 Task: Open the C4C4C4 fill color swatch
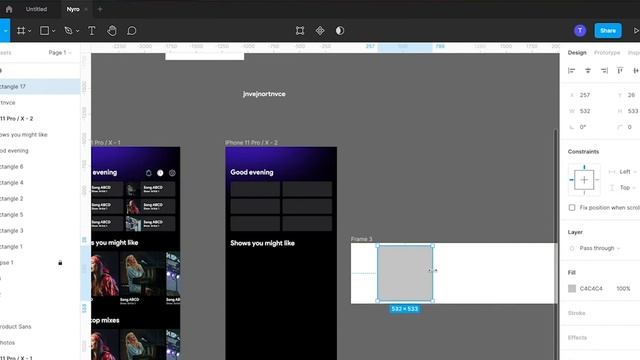point(572,289)
